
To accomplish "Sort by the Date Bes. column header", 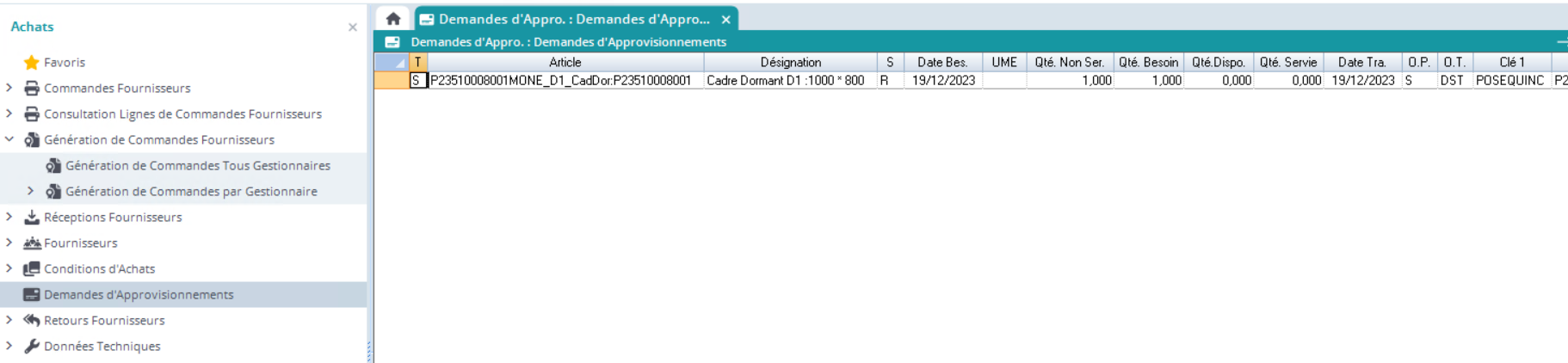I will (x=941, y=62).
